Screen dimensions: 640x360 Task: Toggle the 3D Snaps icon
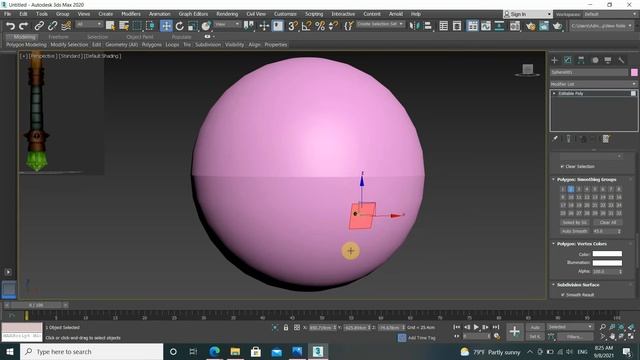click(293, 26)
